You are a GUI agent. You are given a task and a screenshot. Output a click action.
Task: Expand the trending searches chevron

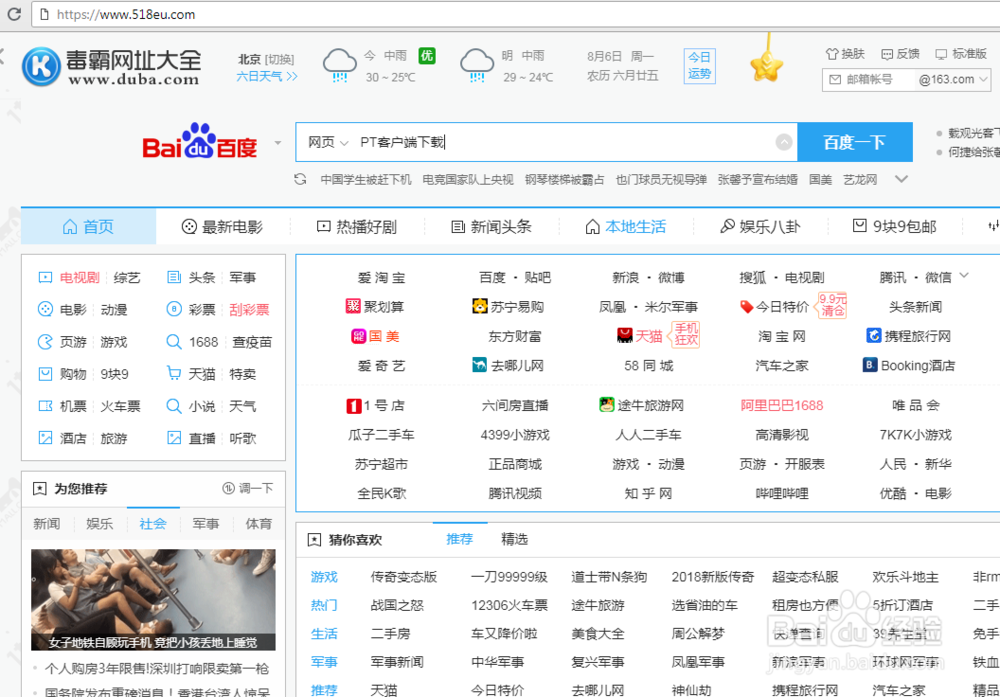pyautogui.click(x=899, y=178)
